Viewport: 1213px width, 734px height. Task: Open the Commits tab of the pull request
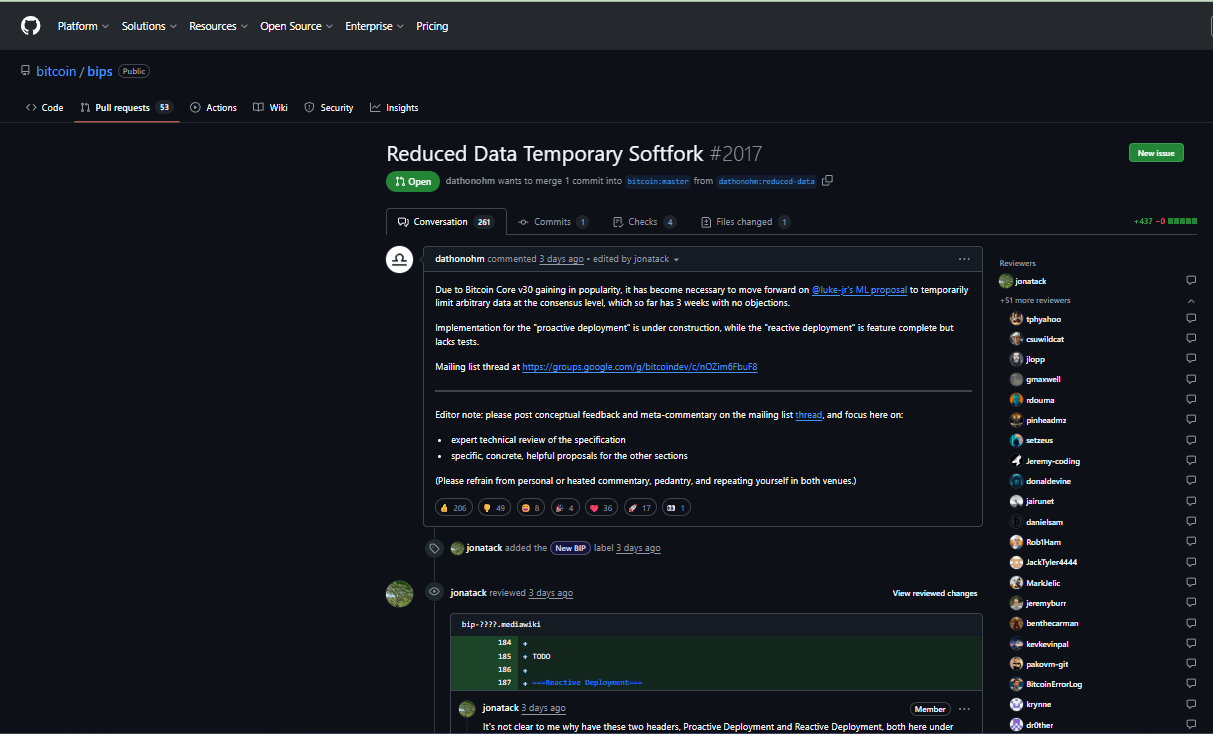pyautogui.click(x=552, y=222)
